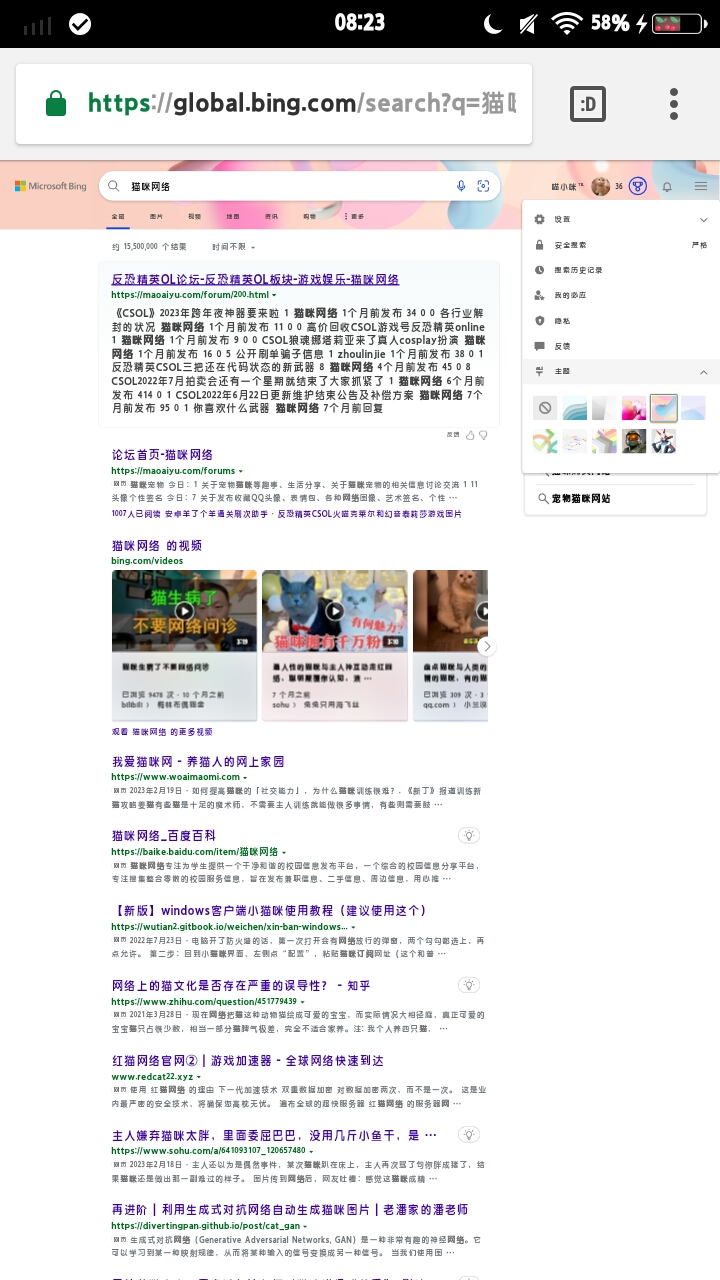Apply the rainbow pride flag theme swatch

coord(604,441)
